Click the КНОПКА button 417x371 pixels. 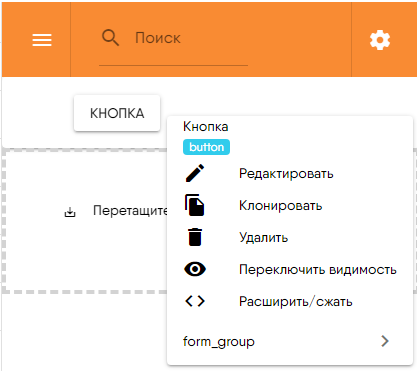pos(117,113)
